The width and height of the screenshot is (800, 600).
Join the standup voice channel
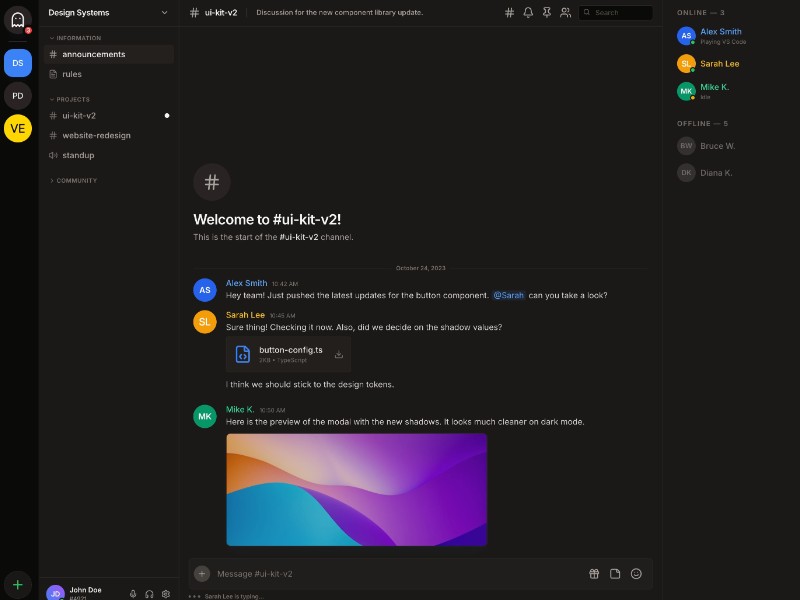point(109,155)
